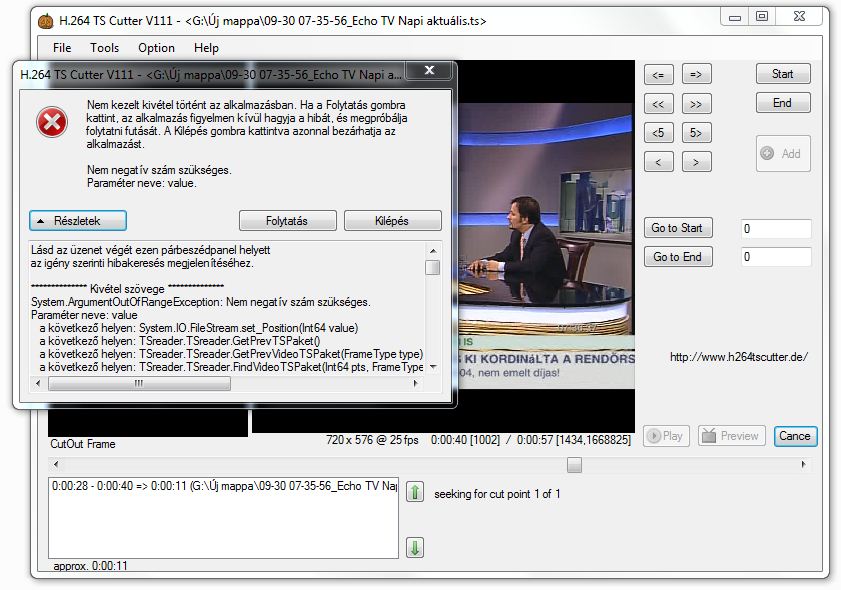Click the 'seeking for cut point 1 of 1' status
Screen dimensions: 841x590
pos(497,494)
